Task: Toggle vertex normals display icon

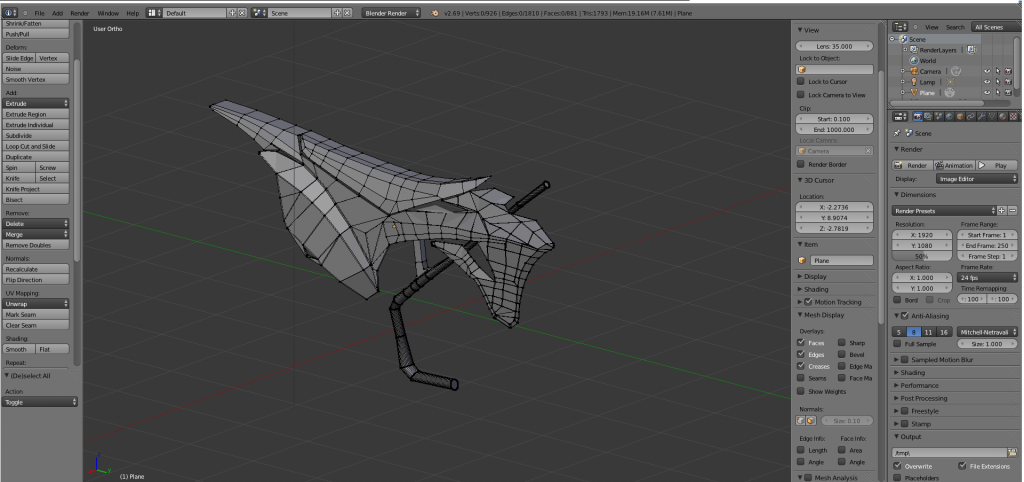Action: [801, 421]
